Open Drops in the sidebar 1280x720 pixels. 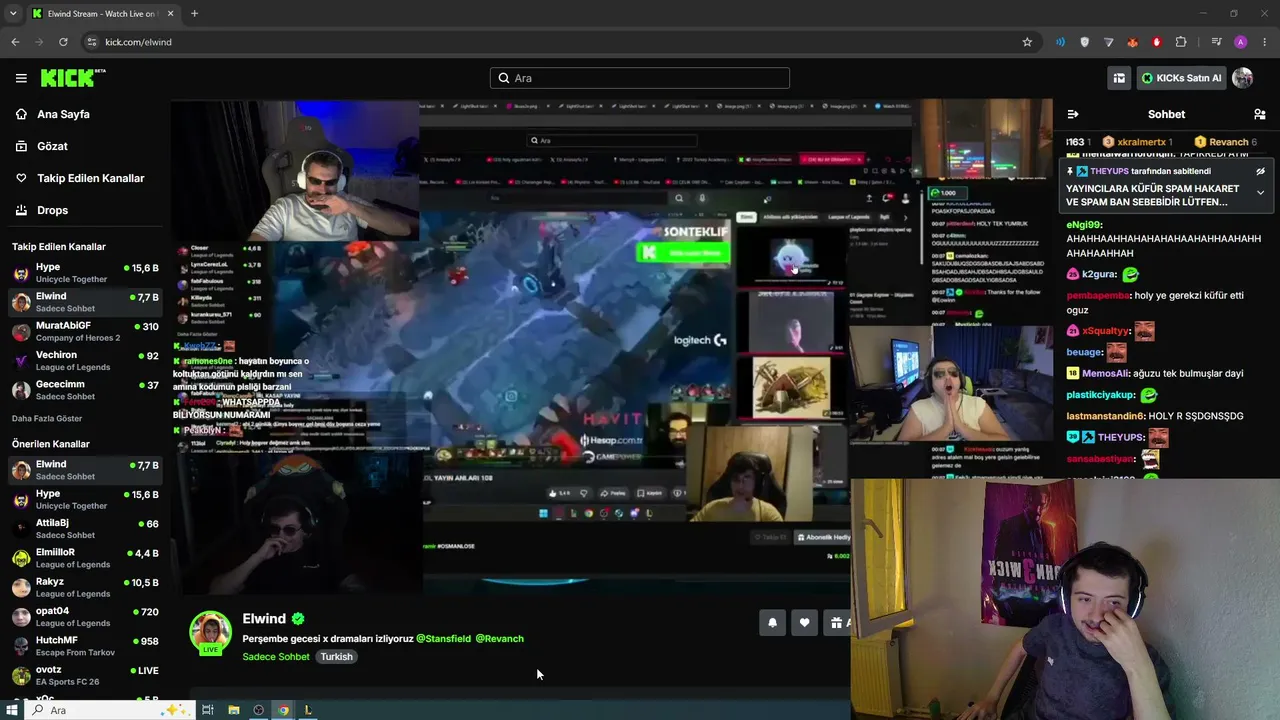click(x=52, y=210)
